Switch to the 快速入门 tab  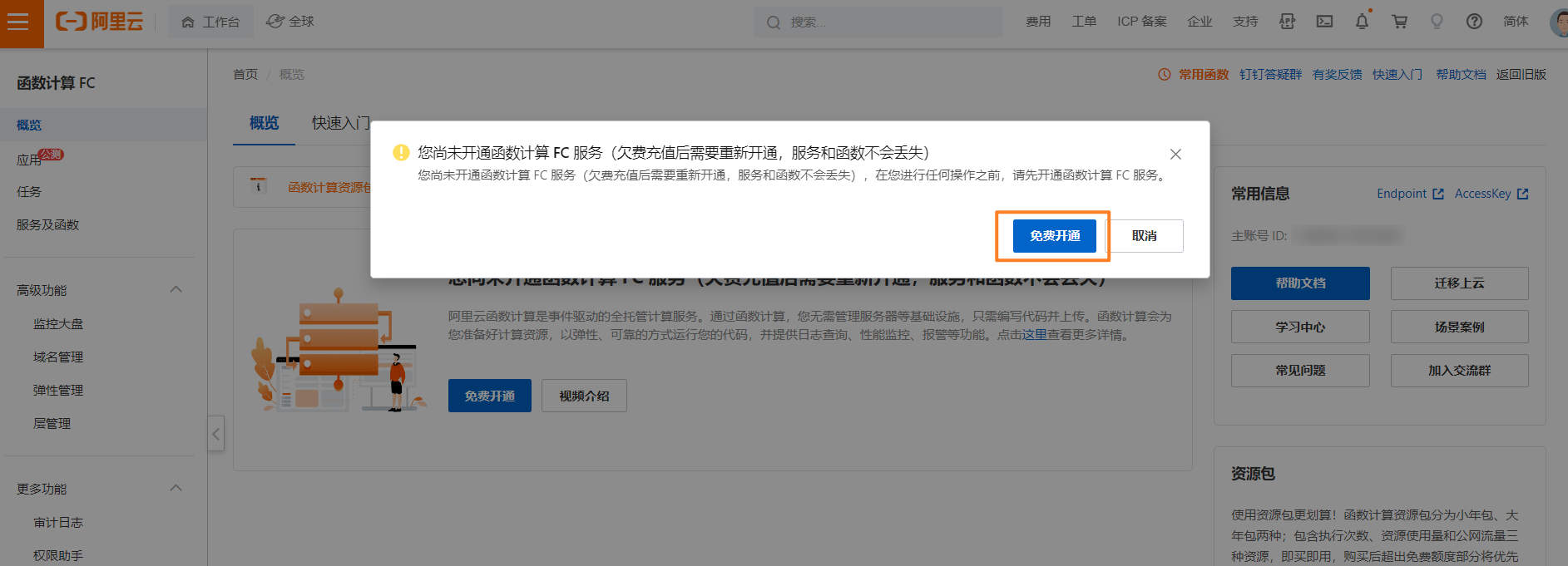tap(340, 123)
